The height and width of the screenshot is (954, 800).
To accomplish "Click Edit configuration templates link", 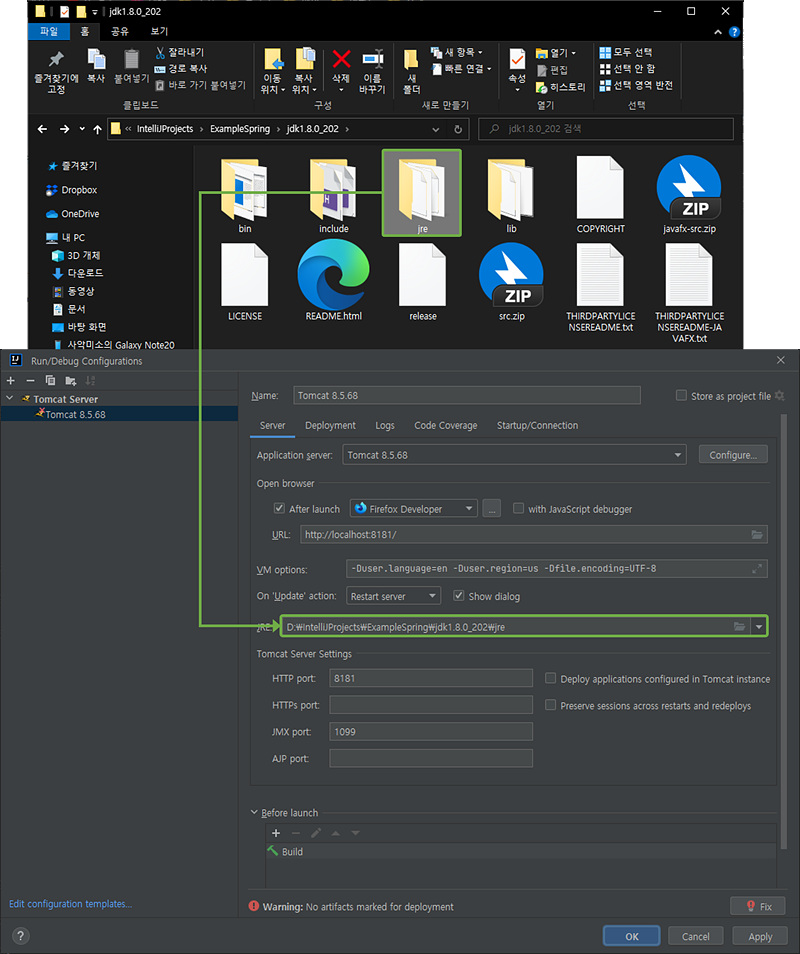I will tap(71, 904).
